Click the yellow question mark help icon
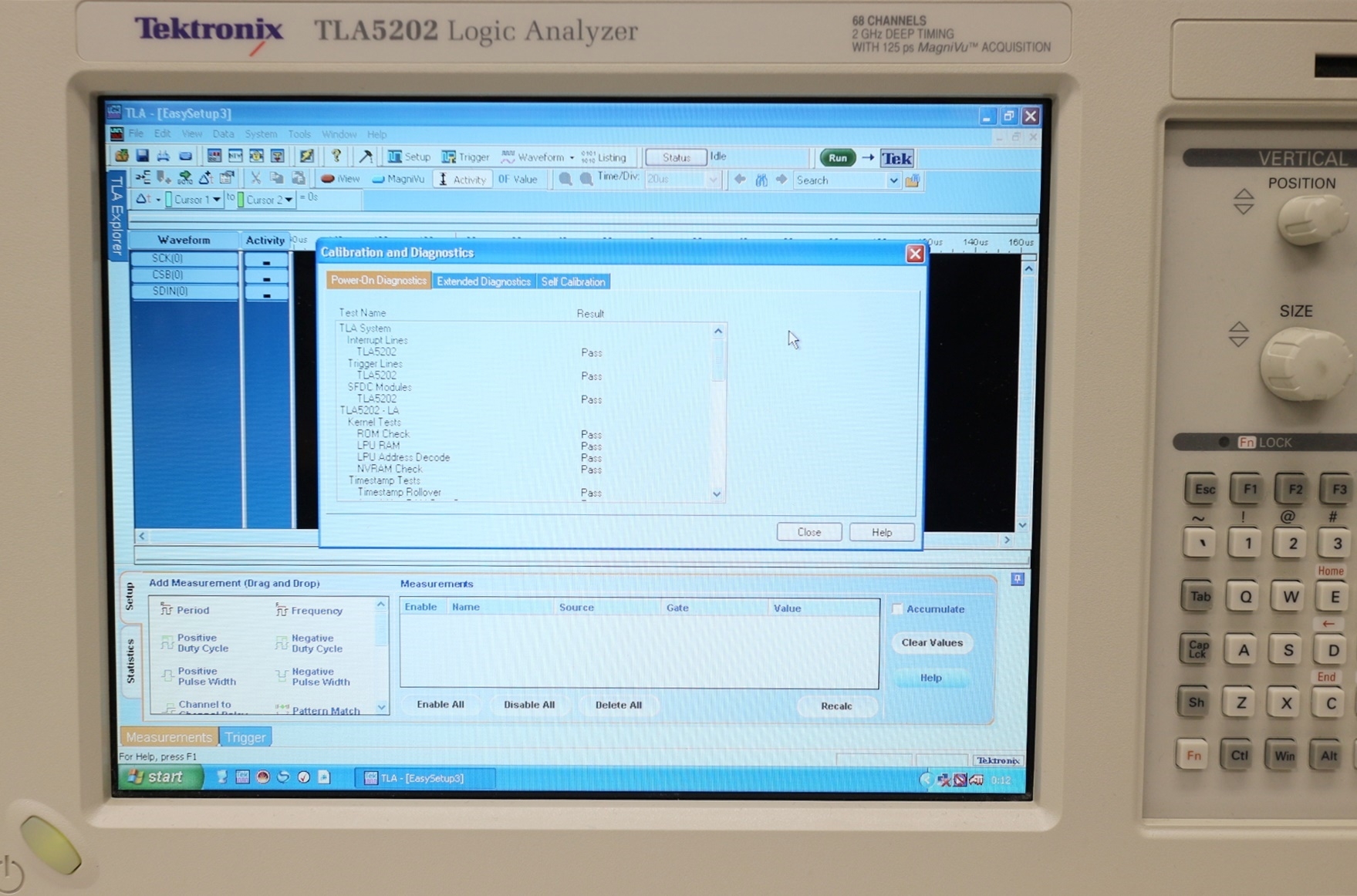Image resolution: width=1357 pixels, height=896 pixels. pyautogui.click(x=336, y=156)
